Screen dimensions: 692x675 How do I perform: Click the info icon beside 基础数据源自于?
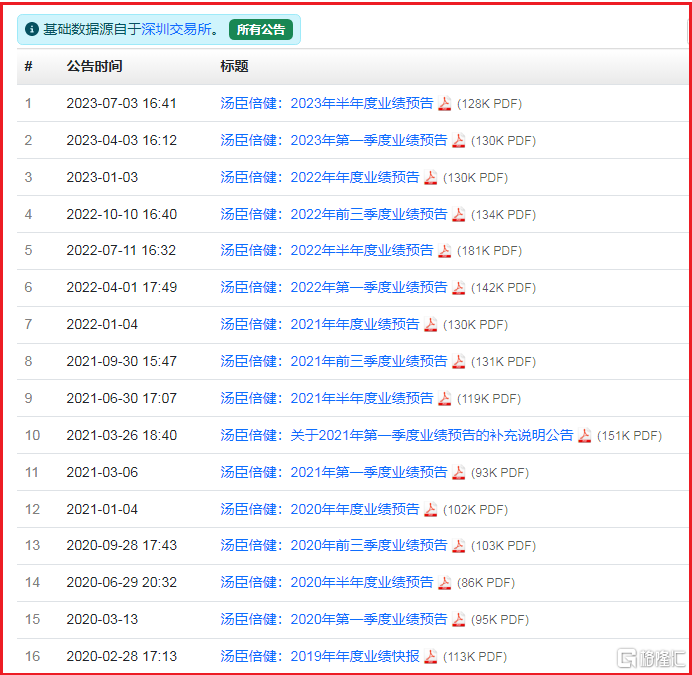32,30
